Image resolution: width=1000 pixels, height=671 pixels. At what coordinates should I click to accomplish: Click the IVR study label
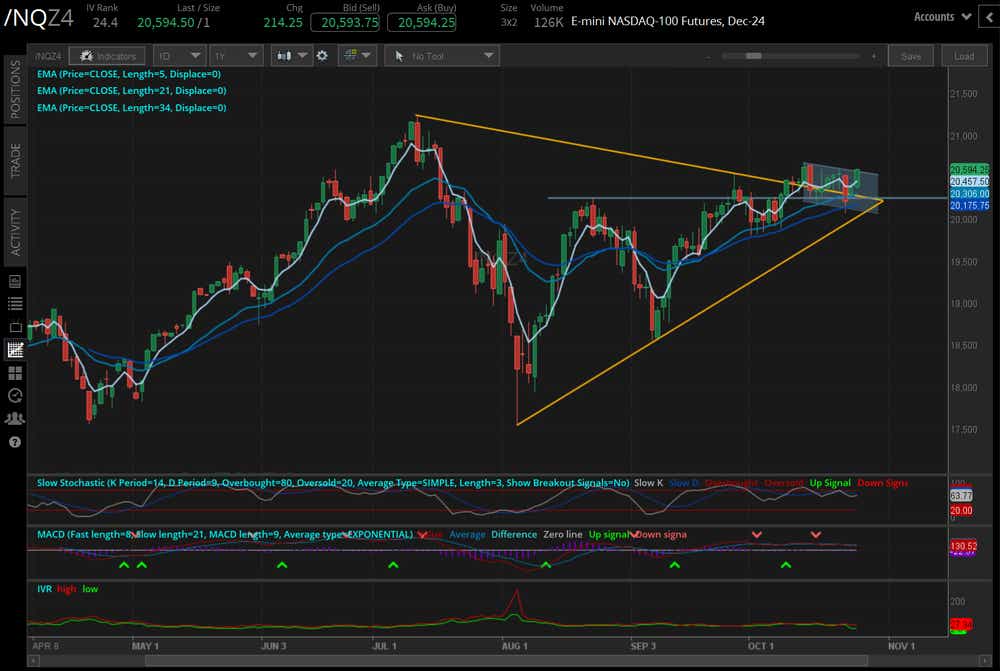(x=44, y=589)
